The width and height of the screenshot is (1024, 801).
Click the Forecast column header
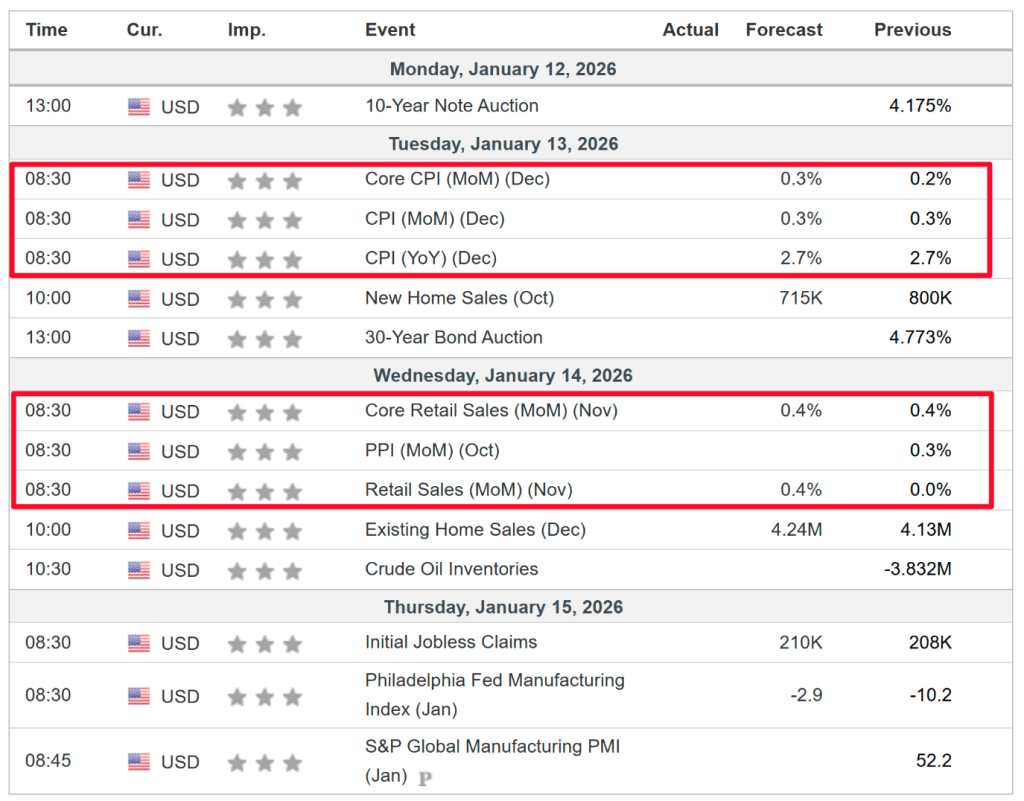(784, 30)
